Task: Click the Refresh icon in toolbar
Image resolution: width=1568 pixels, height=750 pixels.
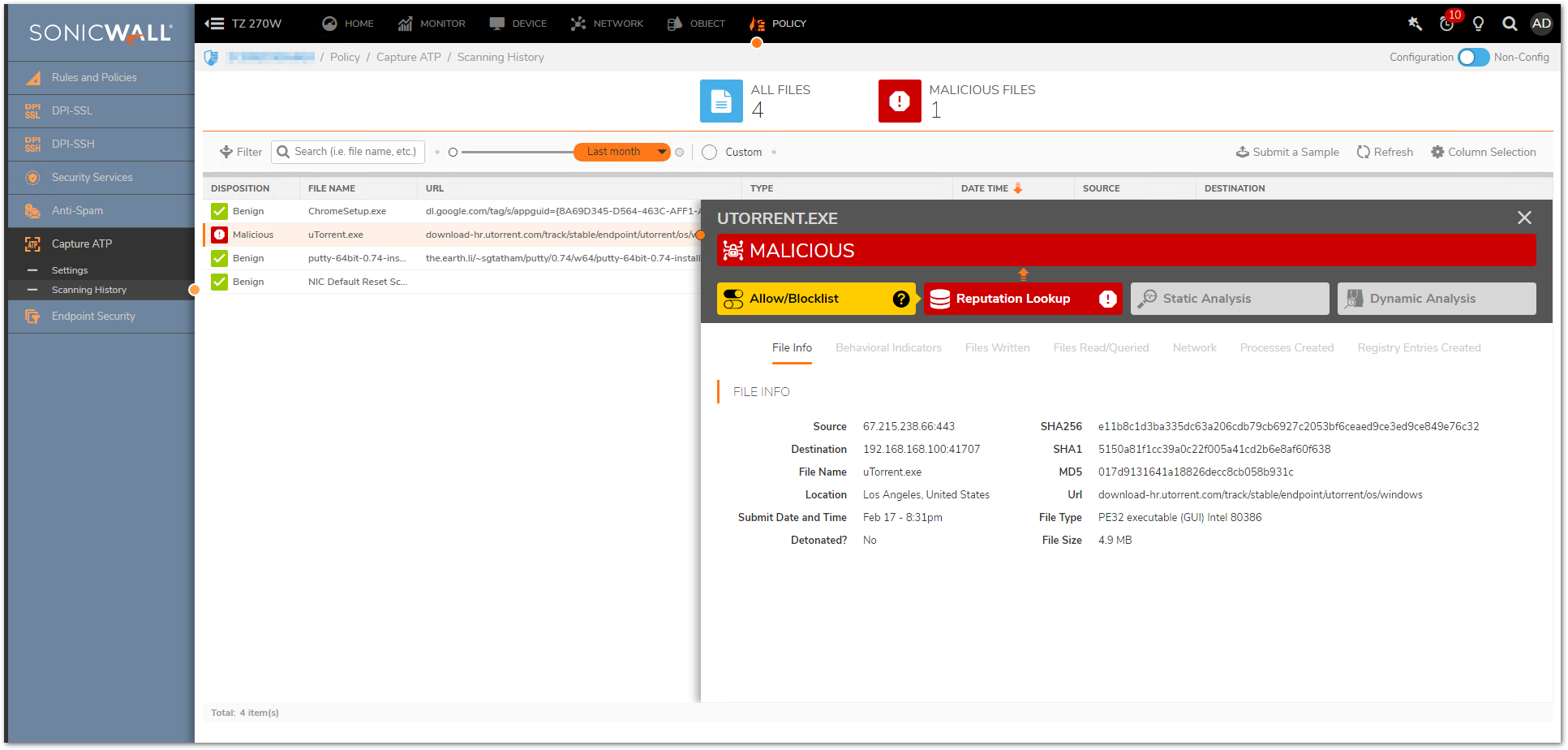Action: click(x=1364, y=152)
